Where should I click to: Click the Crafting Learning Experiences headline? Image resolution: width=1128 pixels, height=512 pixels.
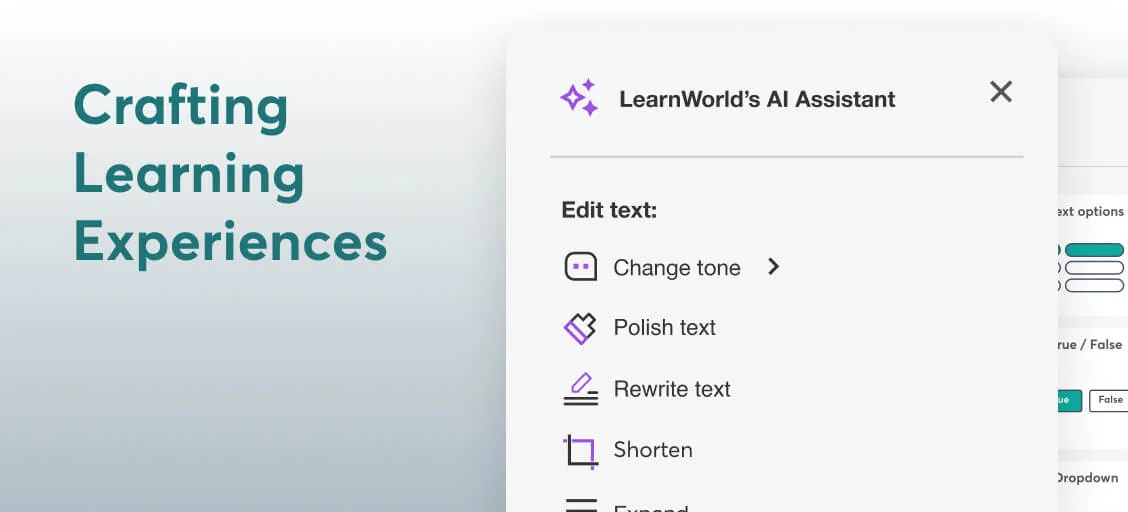230,173
